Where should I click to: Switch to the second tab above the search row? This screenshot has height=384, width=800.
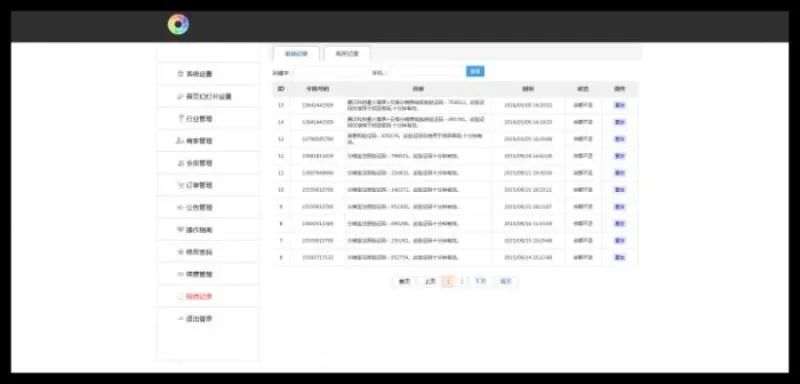click(x=347, y=54)
